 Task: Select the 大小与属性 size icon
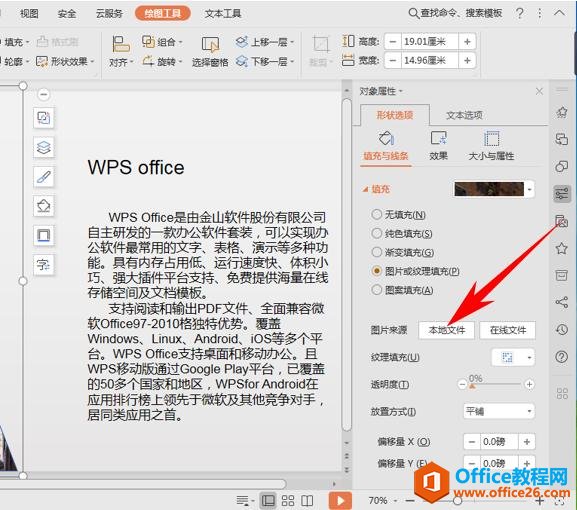click(x=491, y=139)
